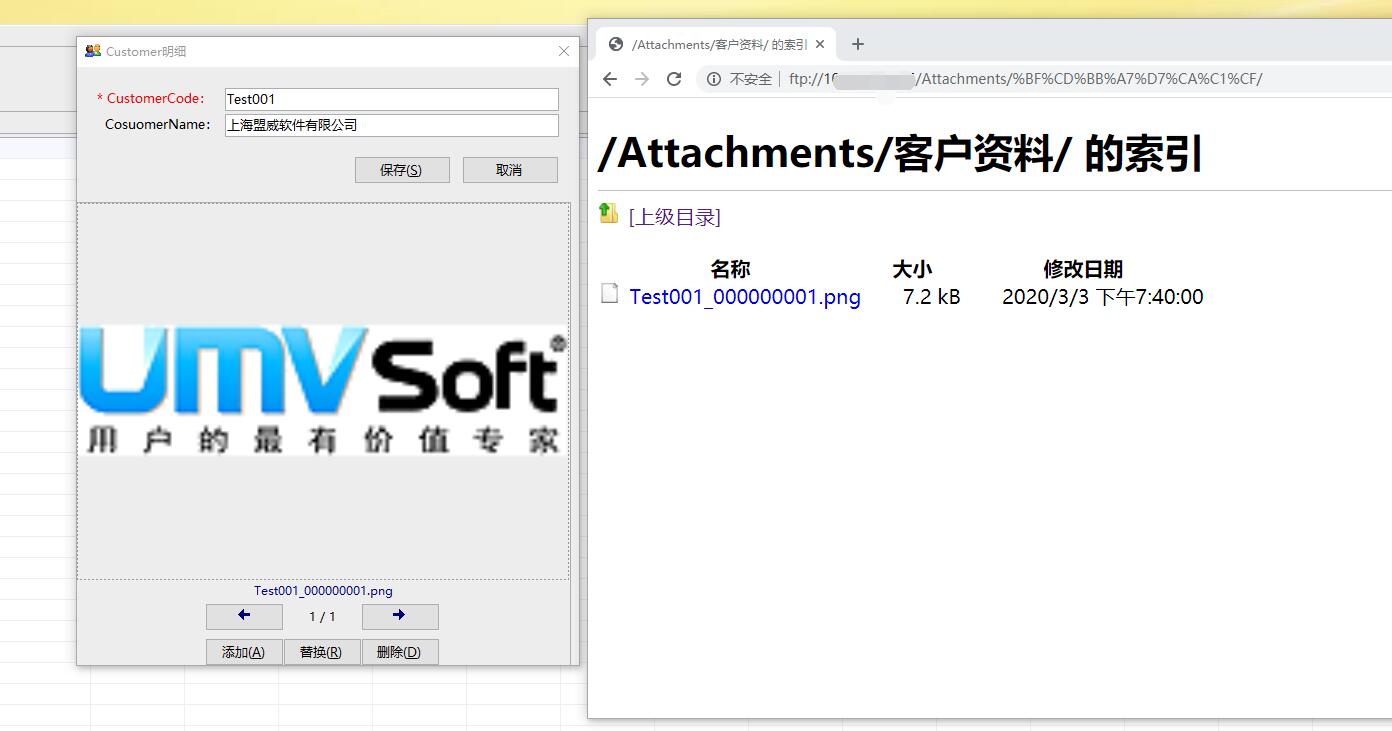Viewport: 1392px width, 731px height.
Task: Click the CosuomerName input field
Action: click(x=392, y=125)
